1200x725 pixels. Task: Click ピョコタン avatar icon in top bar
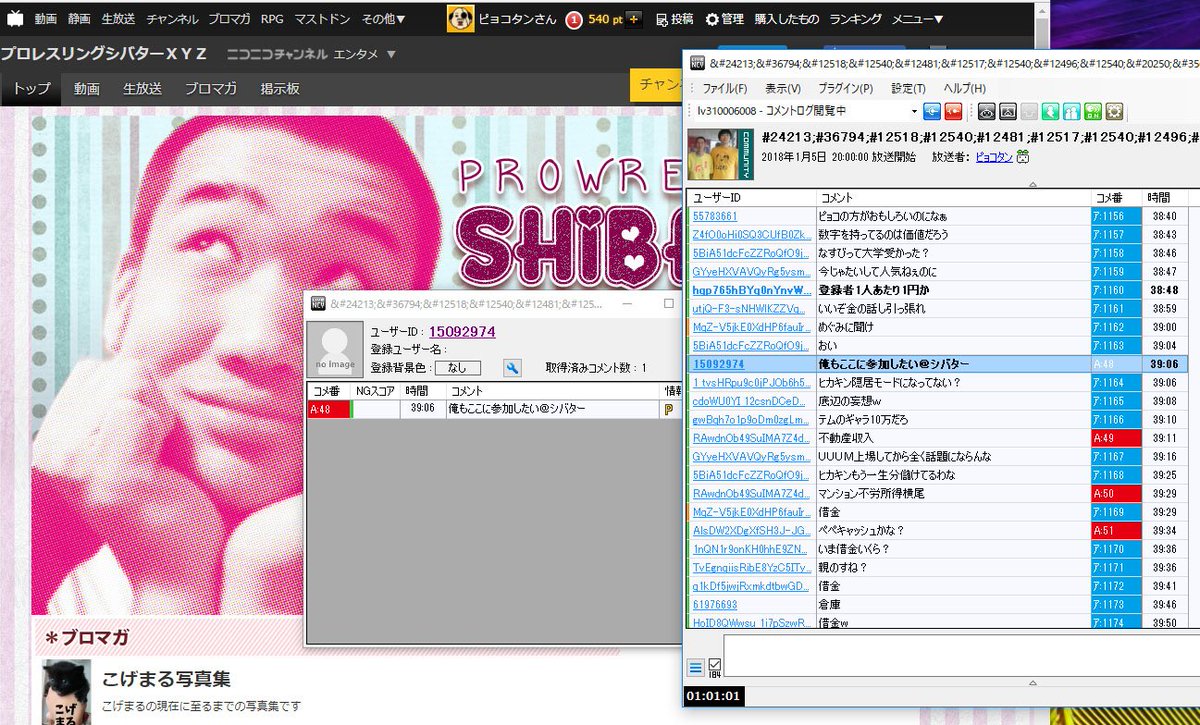click(x=460, y=18)
